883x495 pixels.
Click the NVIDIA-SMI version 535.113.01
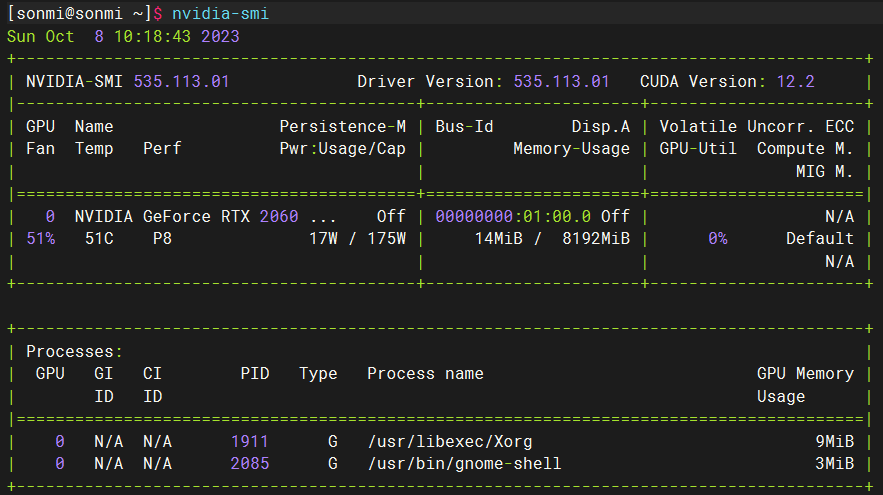(x=181, y=82)
